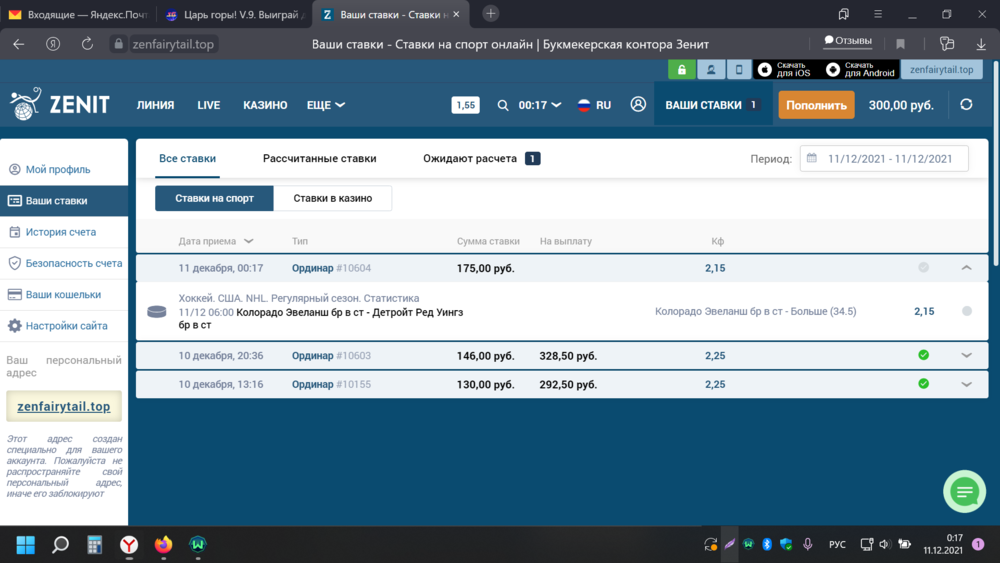
Task: Open ЛИНИЯ menu item
Action: click(155, 105)
